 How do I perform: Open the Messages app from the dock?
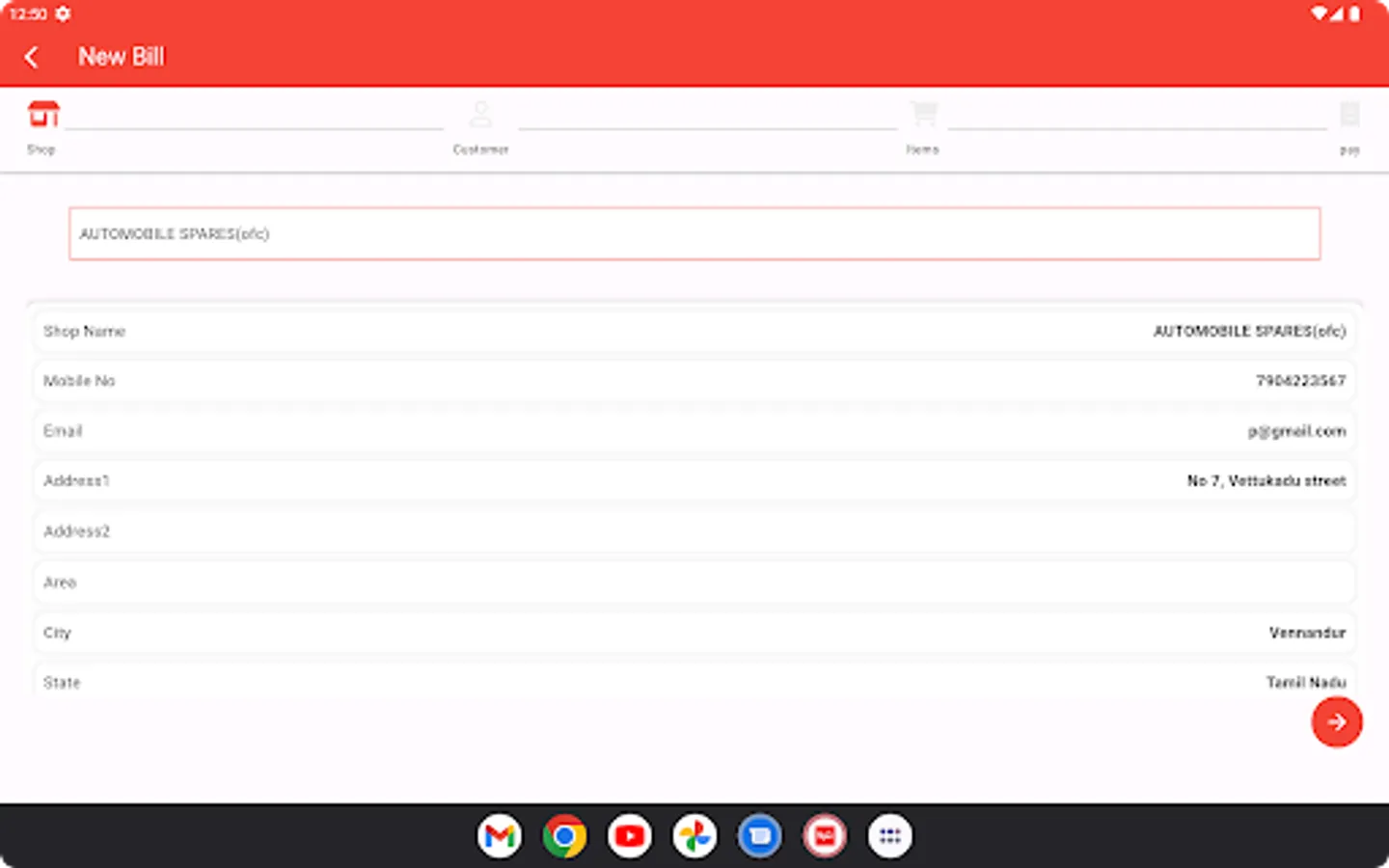759,835
